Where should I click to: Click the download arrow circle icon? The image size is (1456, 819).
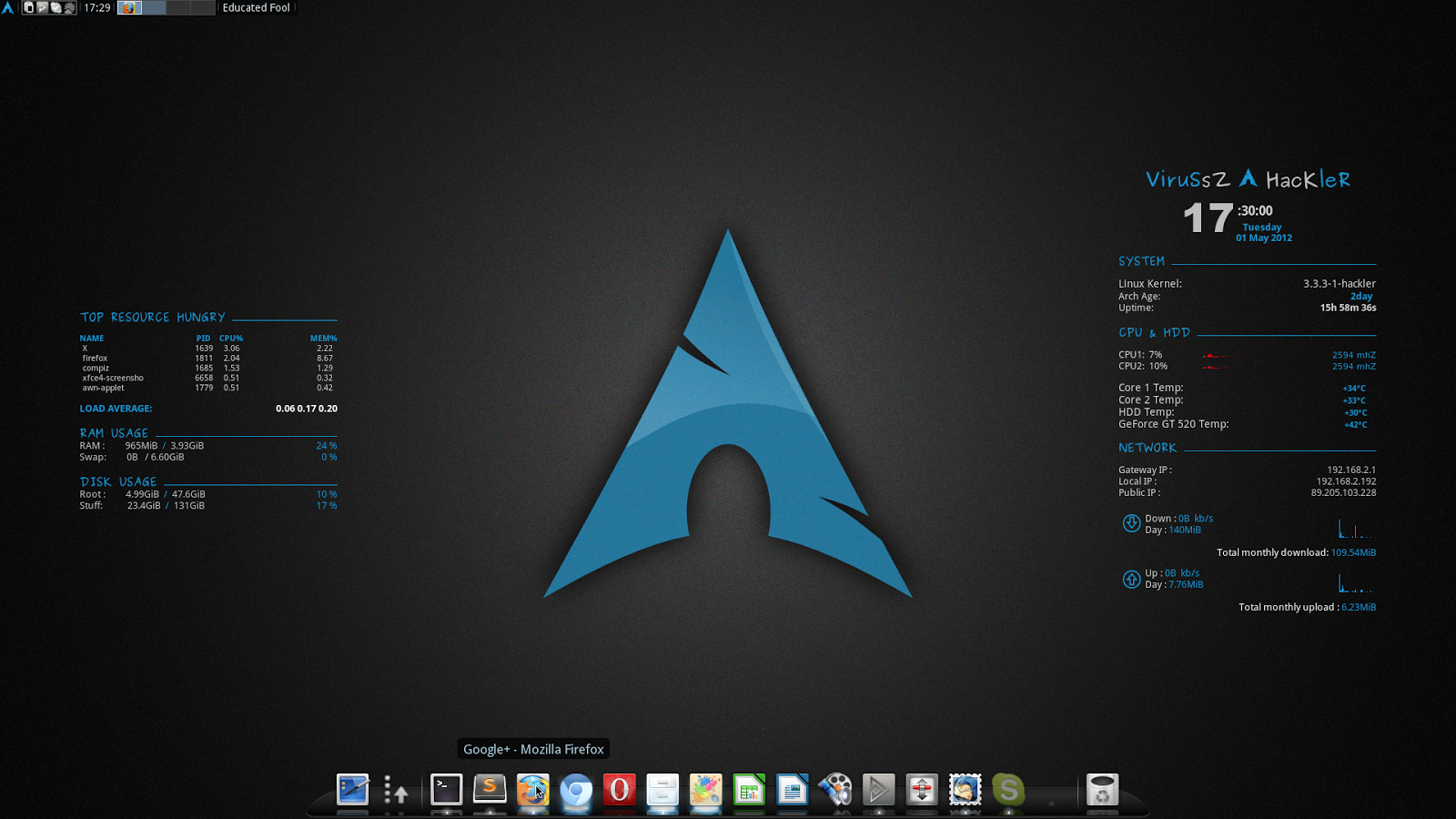click(1131, 523)
